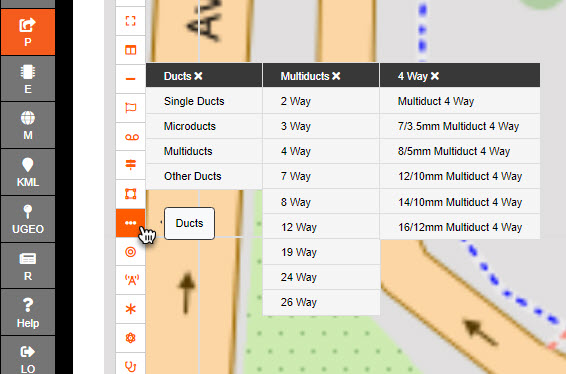Pick plain Multiduct 4 Way entry
Screen dimensions: 566x374
[460, 101]
